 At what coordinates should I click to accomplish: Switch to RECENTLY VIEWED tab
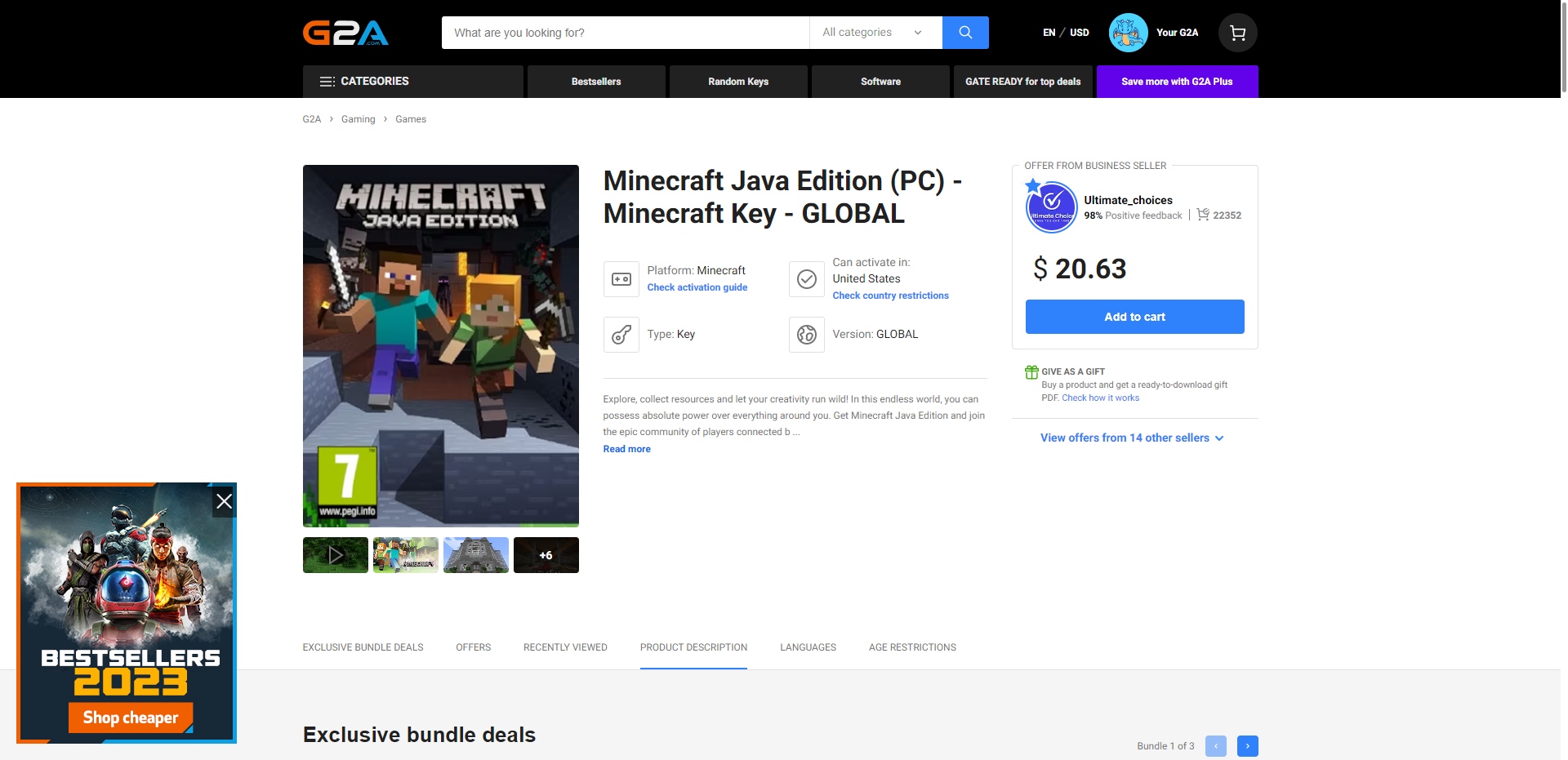coord(565,647)
